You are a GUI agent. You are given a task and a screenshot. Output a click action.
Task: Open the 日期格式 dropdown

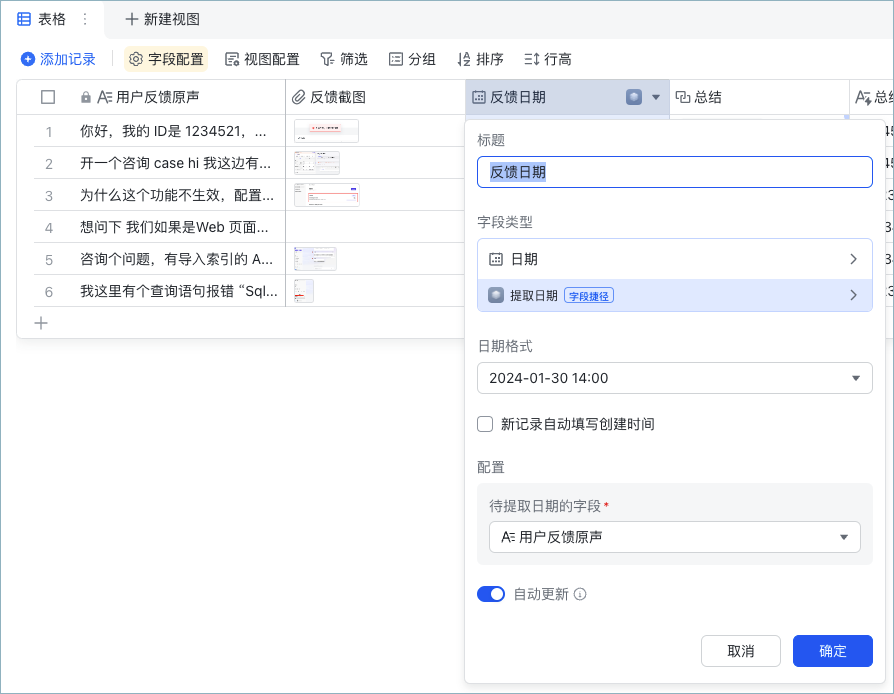click(x=674, y=378)
